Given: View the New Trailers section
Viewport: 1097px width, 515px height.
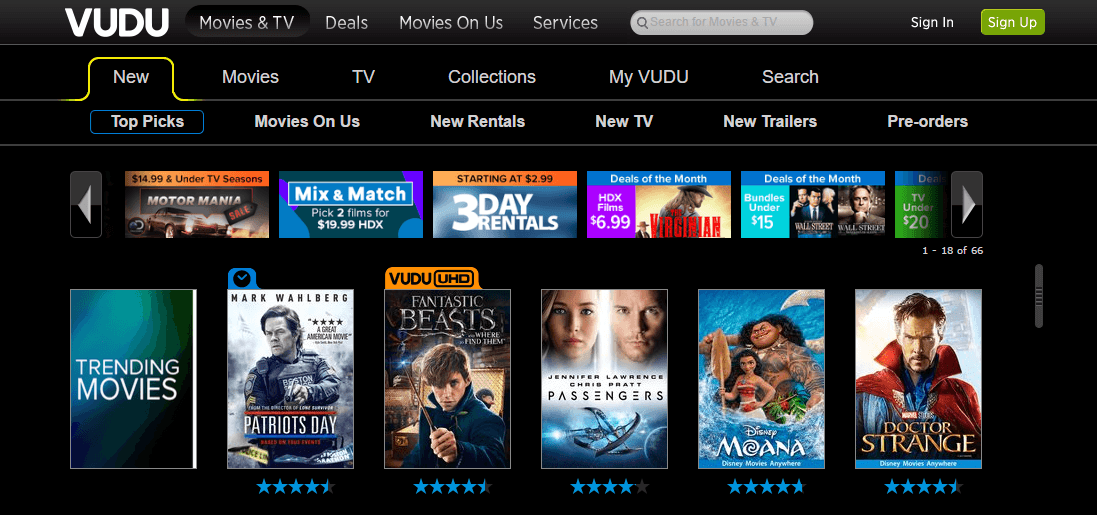Looking at the screenshot, I should point(770,122).
